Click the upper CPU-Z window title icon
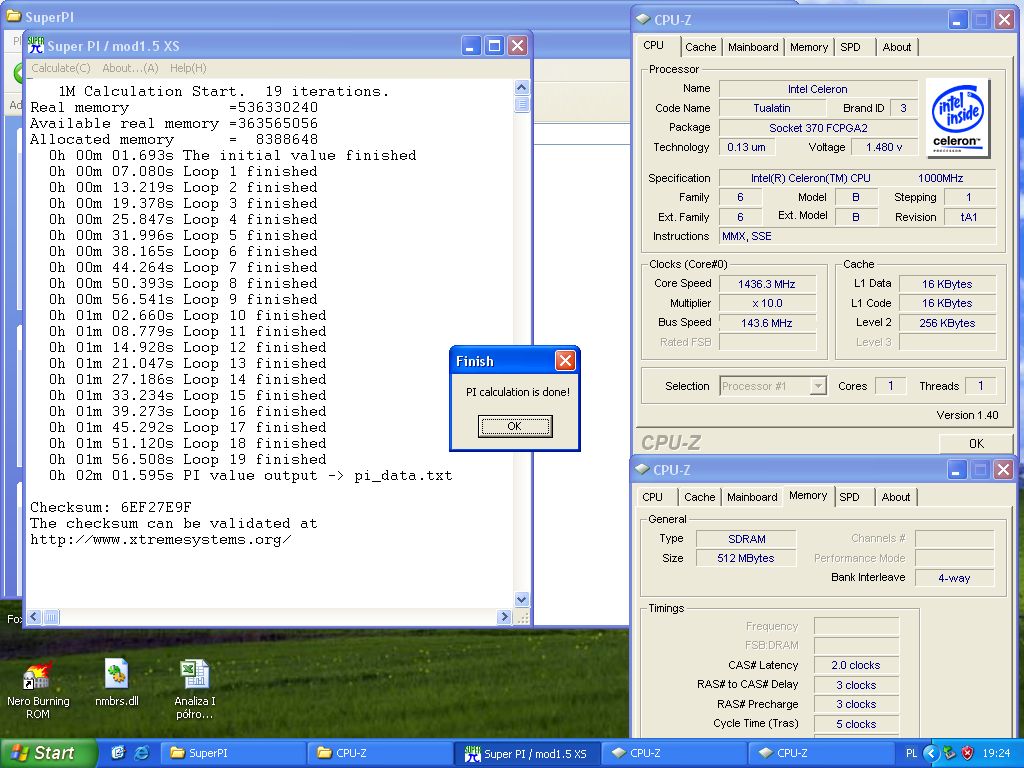Viewport: 1024px width, 768px height. click(643, 20)
